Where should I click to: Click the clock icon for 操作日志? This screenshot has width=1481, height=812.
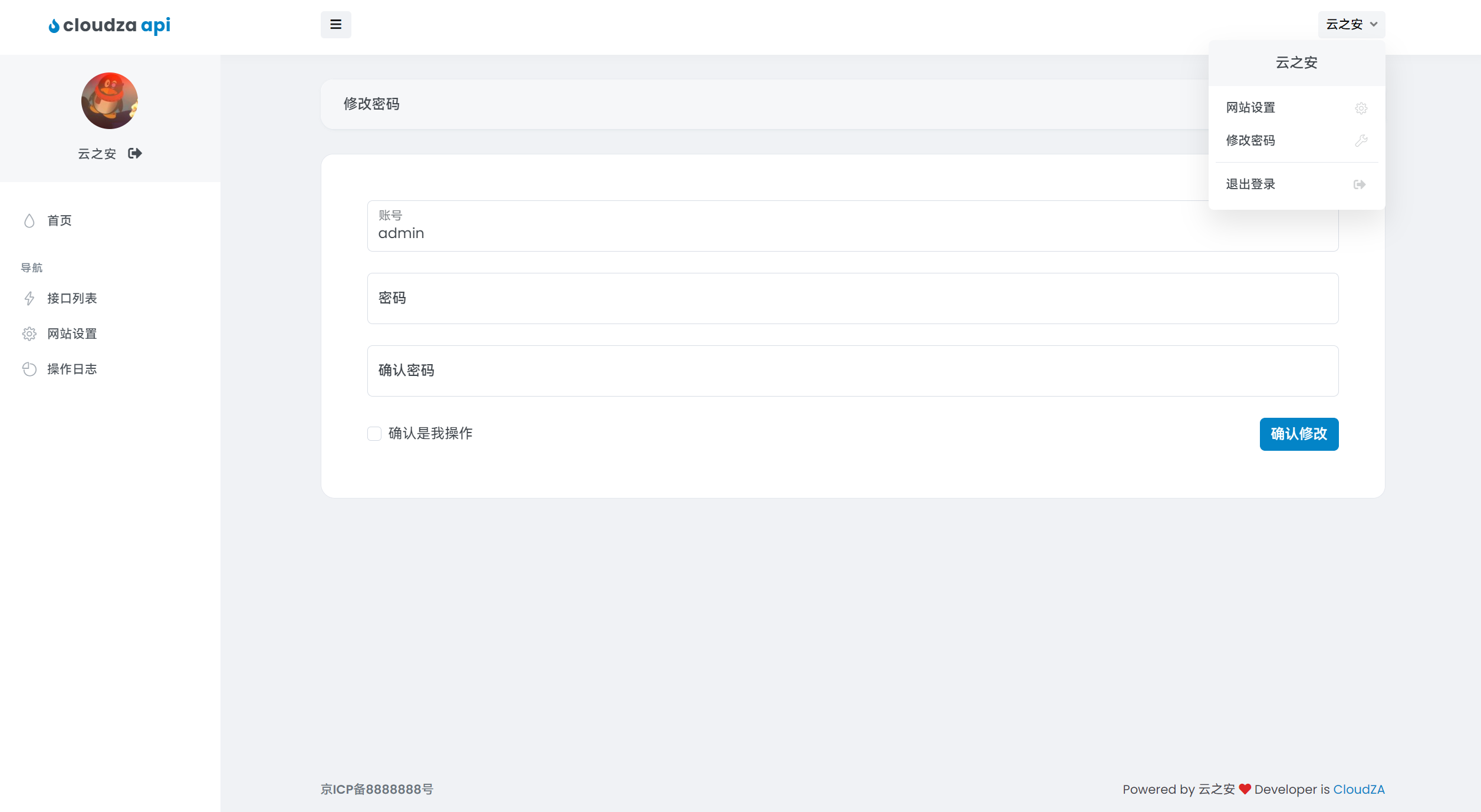pos(29,369)
